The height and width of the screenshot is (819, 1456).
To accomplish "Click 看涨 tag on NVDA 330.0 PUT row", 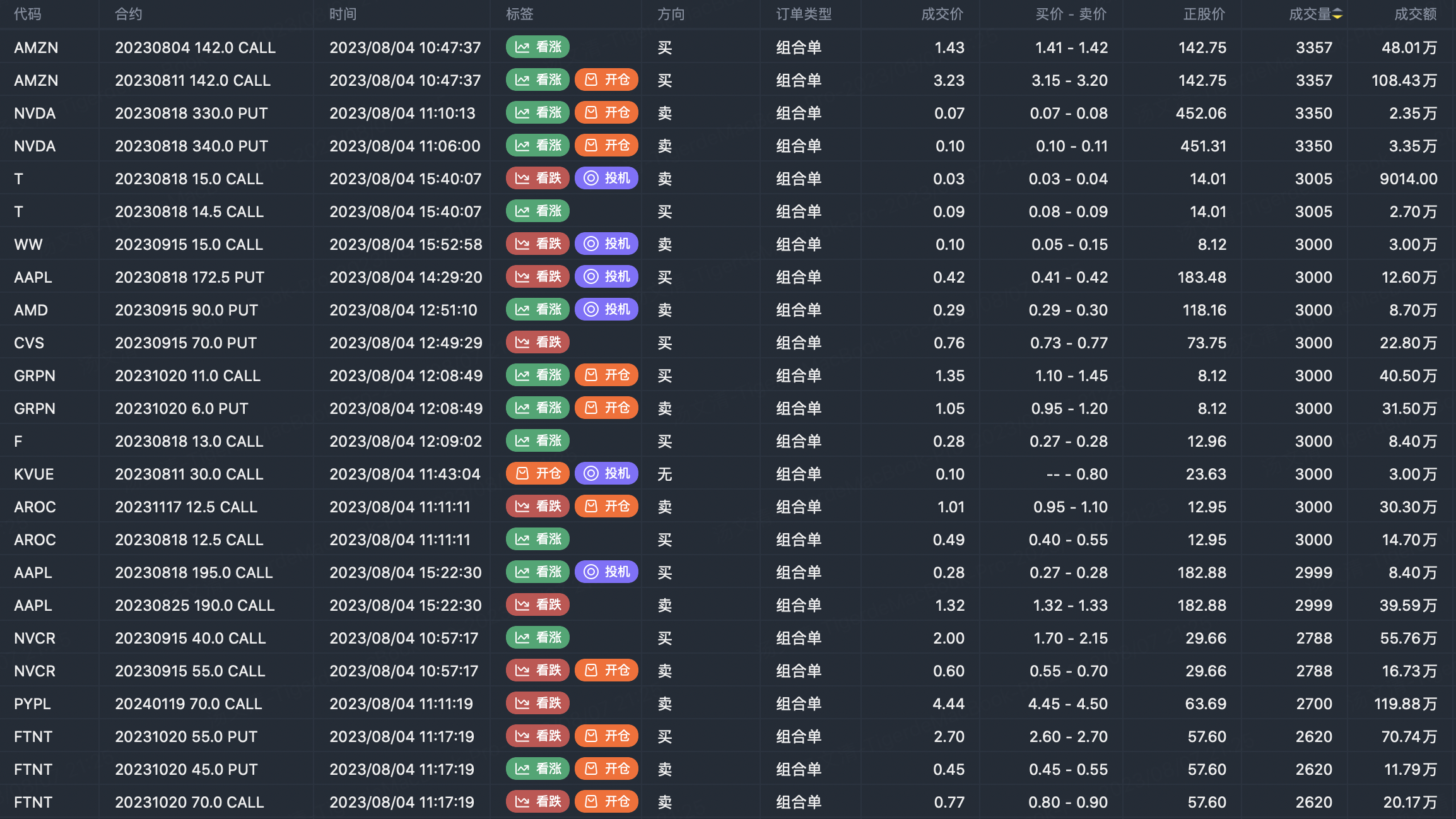I will click(x=537, y=113).
